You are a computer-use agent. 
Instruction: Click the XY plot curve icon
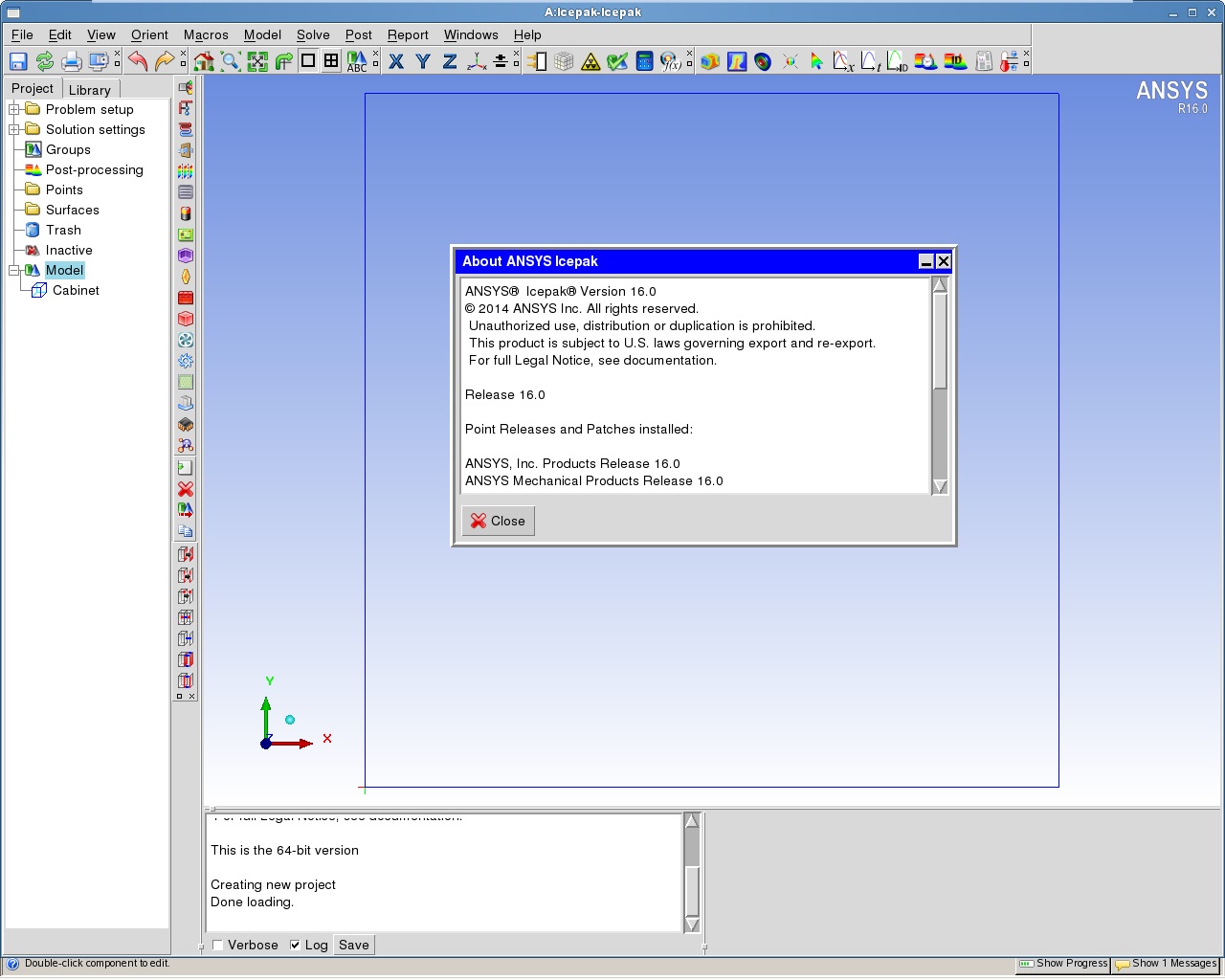(x=843, y=61)
